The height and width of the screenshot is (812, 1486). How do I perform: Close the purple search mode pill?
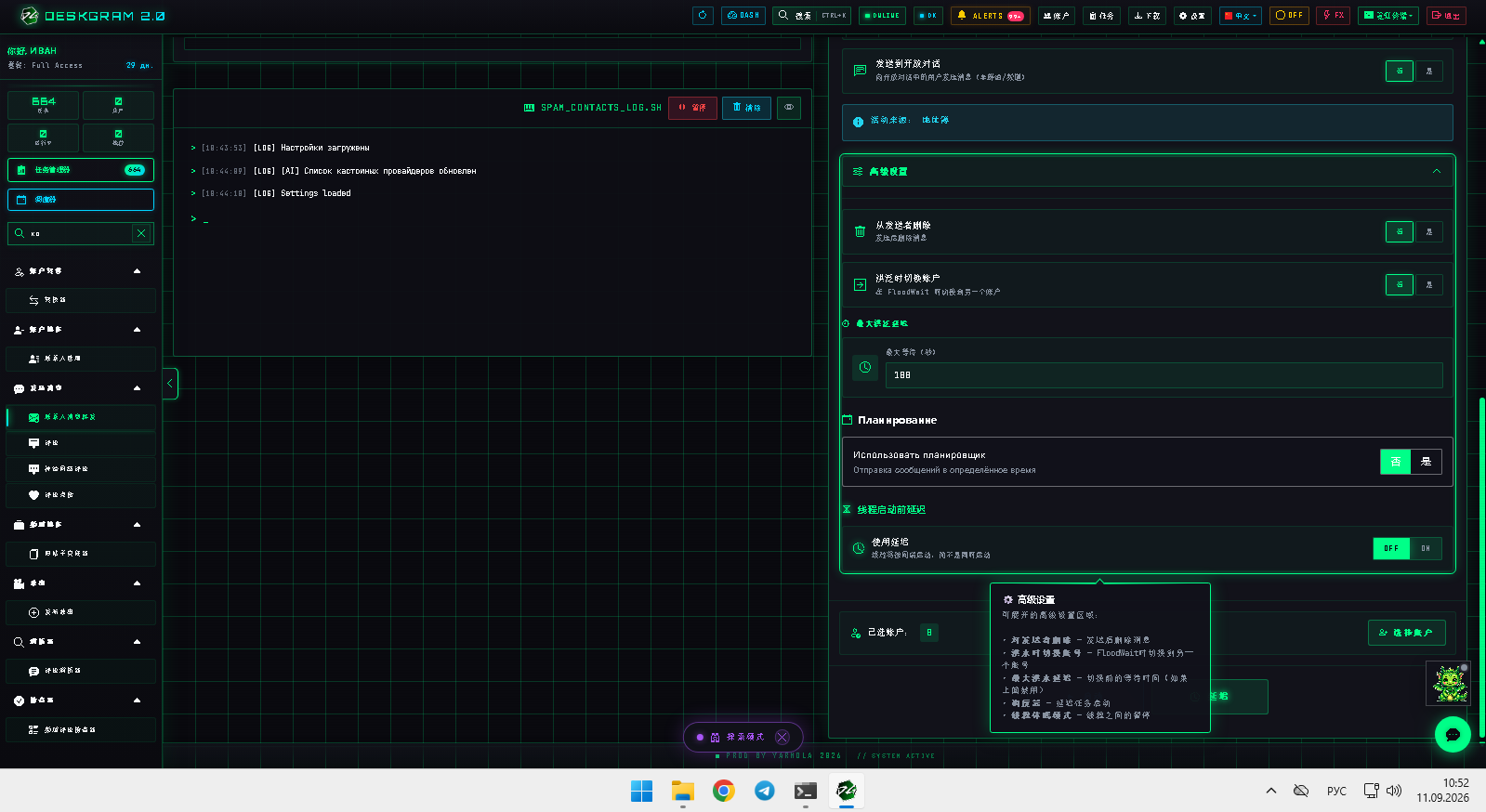coord(782,738)
